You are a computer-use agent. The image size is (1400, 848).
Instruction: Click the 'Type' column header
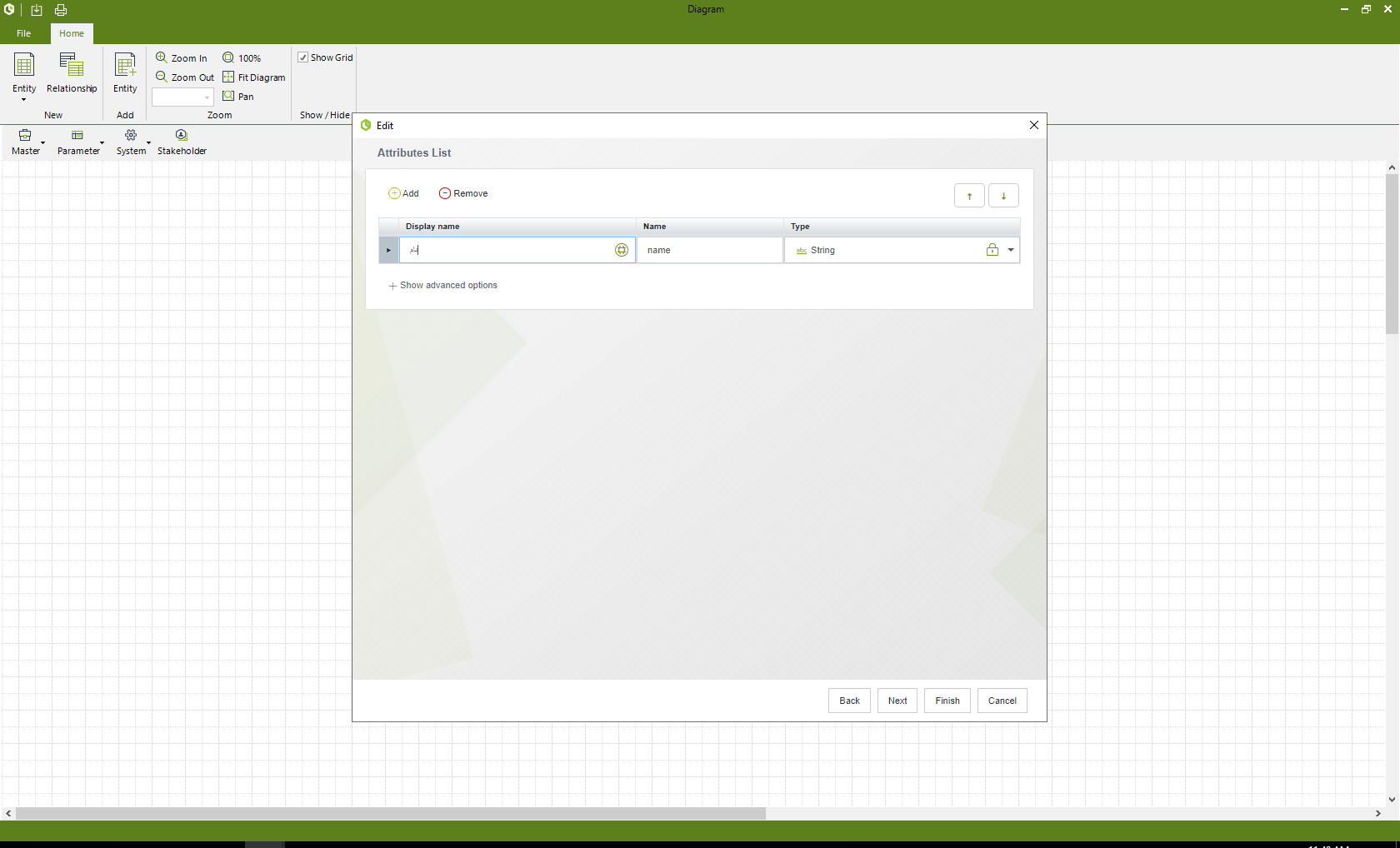[x=902, y=227]
